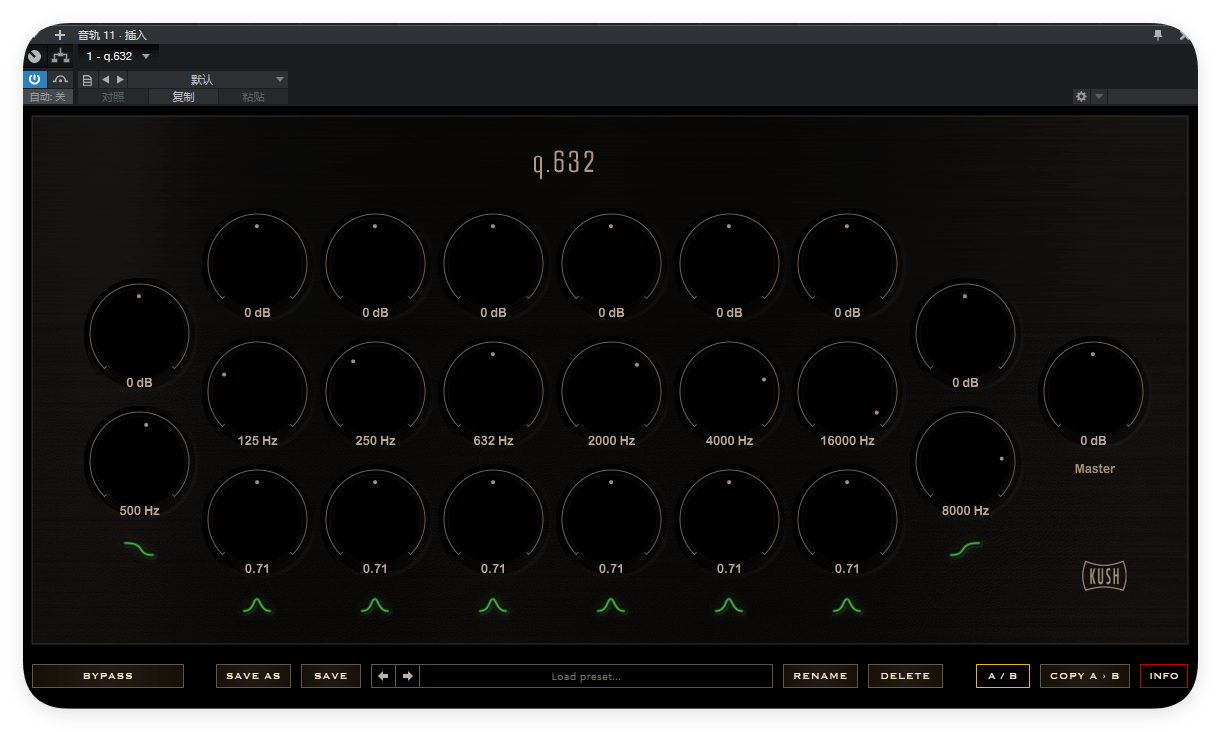
Task: Click the plus icon in the title bar
Action: (x=59, y=35)
